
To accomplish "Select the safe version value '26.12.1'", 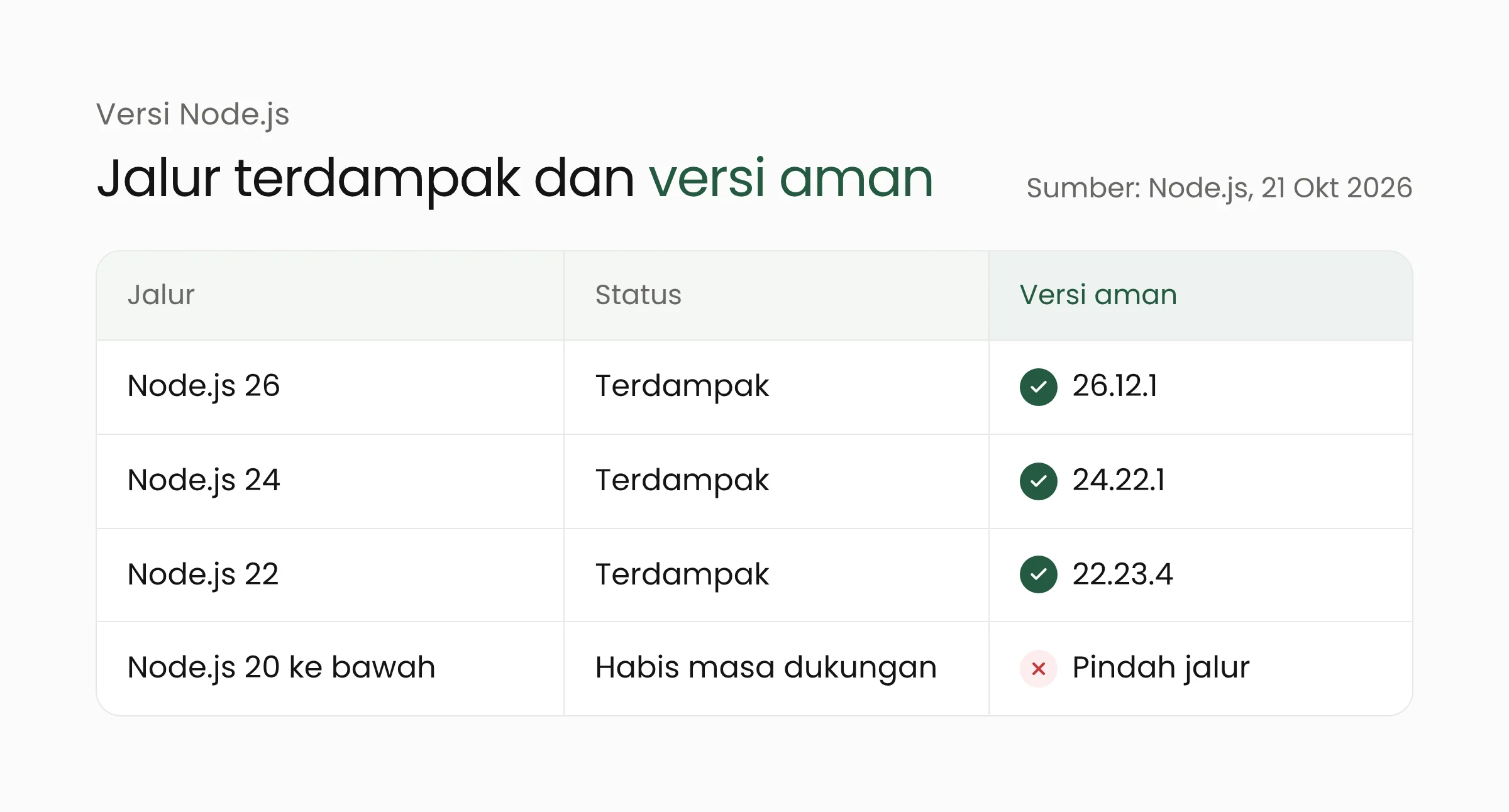I will (x=1115, y=386).
